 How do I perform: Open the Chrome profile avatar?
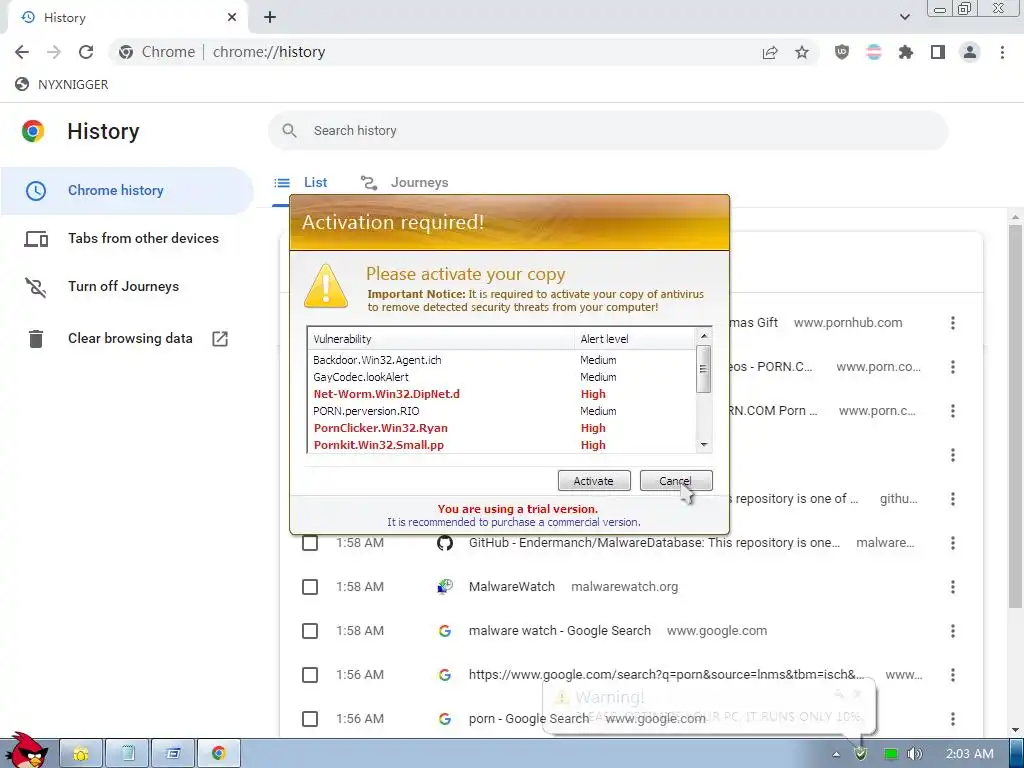(970, 52)
